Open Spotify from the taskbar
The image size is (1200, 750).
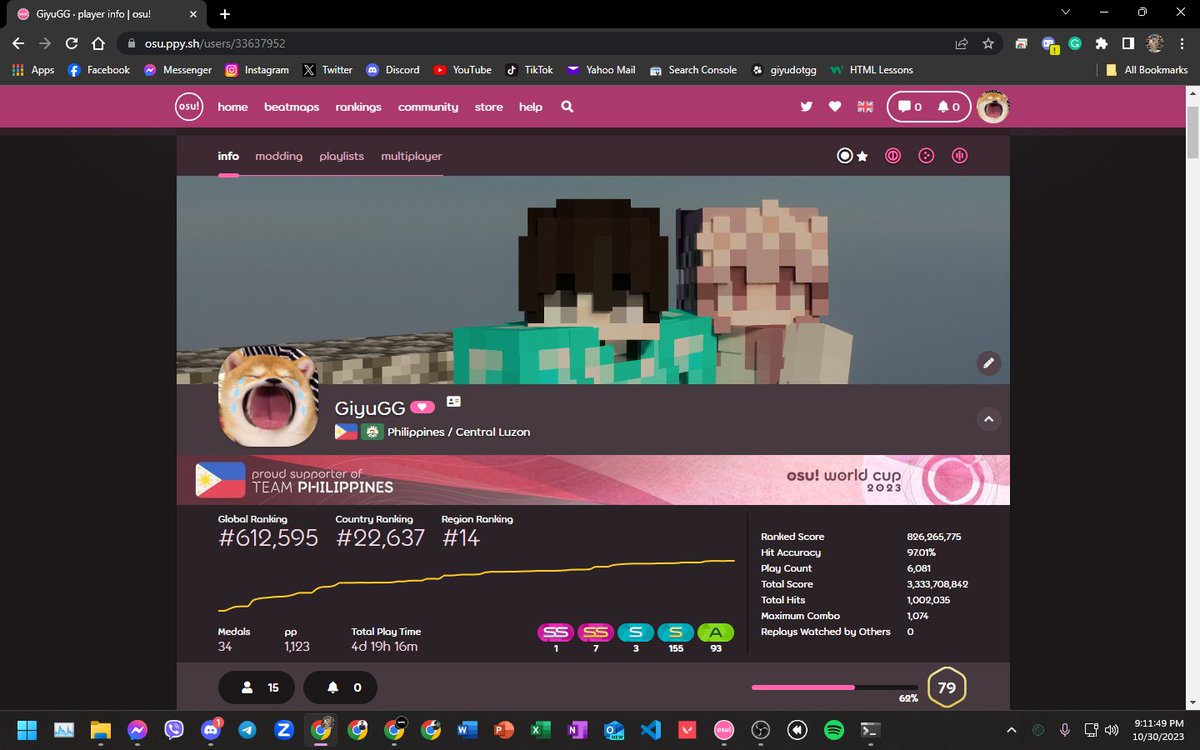point(834,730)
